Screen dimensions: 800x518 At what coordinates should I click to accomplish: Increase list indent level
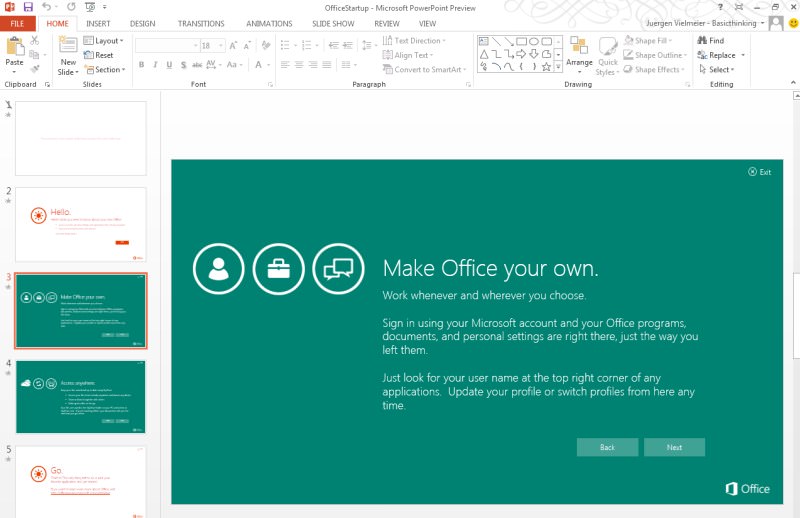click(348, 45)
